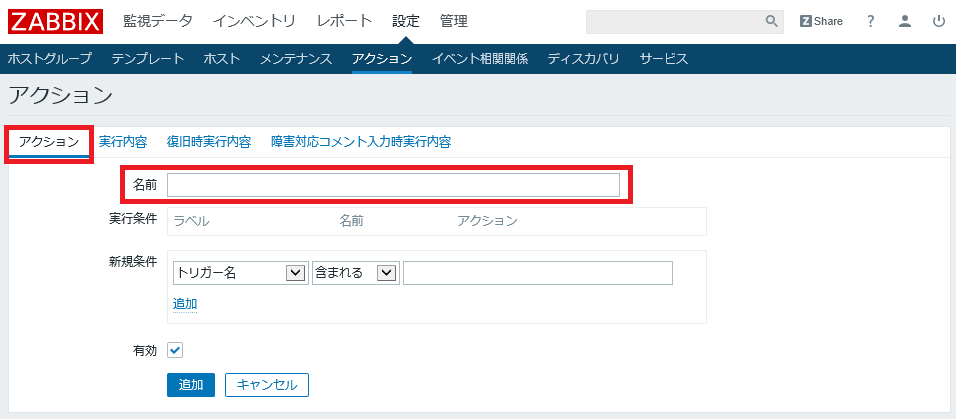Select the アクション form tab
The image size is (956, 419).
[49, 143]
